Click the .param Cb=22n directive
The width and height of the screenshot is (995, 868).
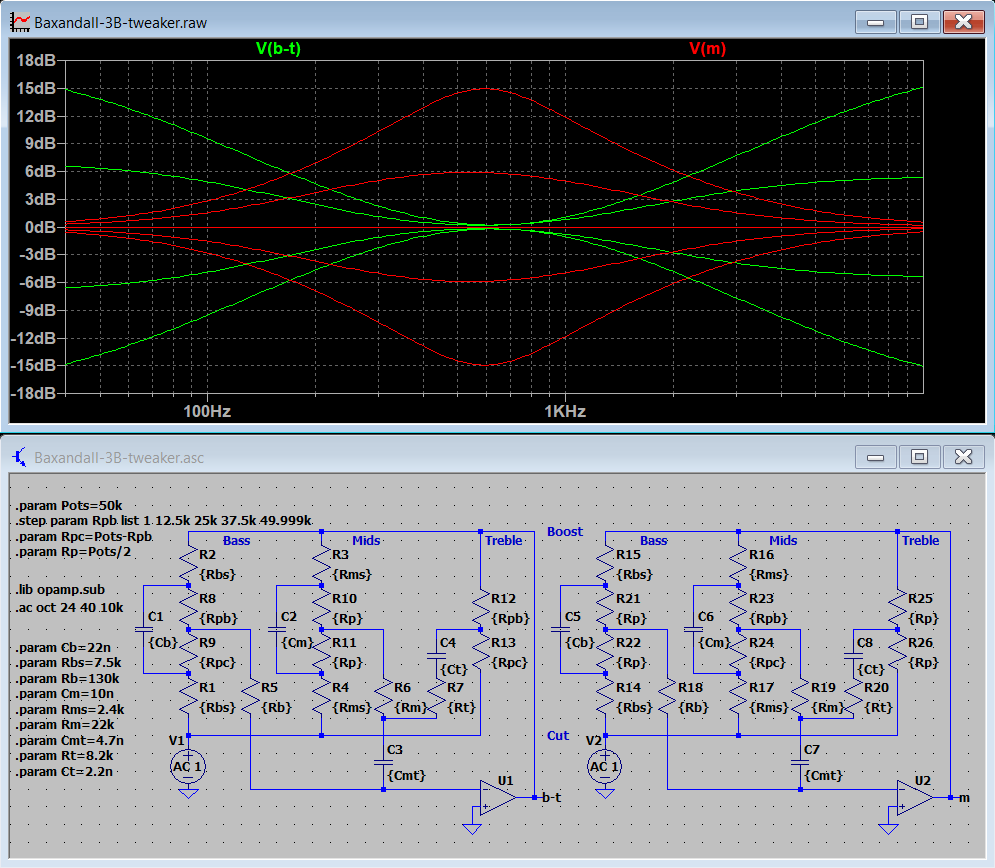coord(63,647)
